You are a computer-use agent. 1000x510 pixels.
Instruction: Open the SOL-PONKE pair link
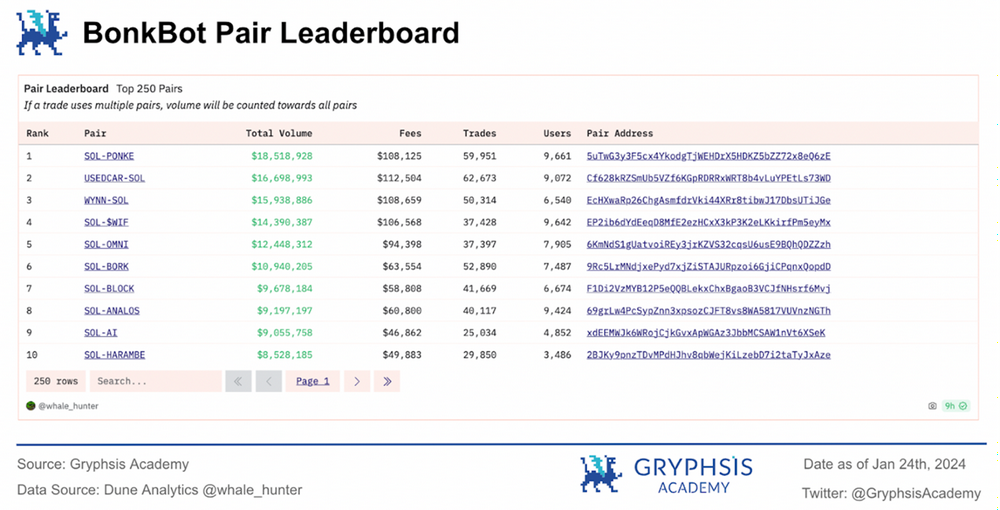pyautogui.click(x=109, y=156)
